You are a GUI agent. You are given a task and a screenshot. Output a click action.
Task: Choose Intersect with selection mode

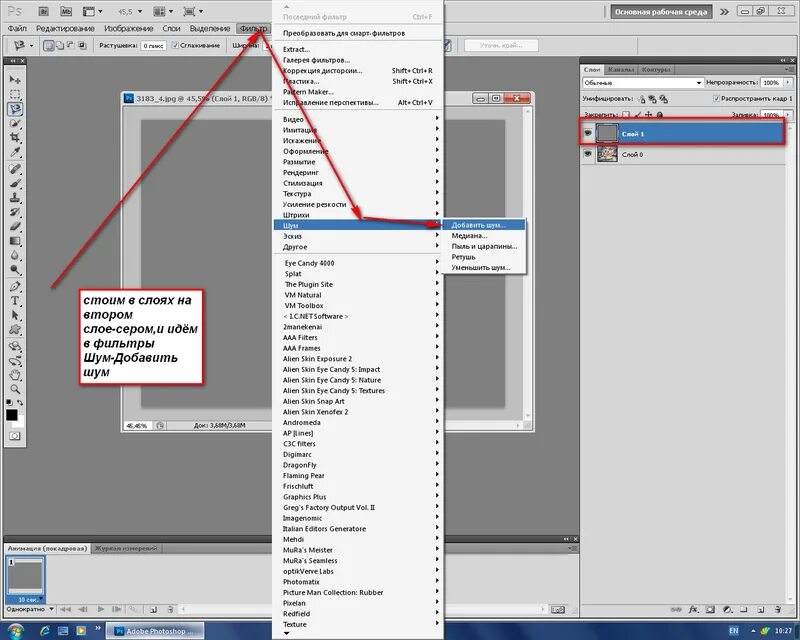point(83,45)
